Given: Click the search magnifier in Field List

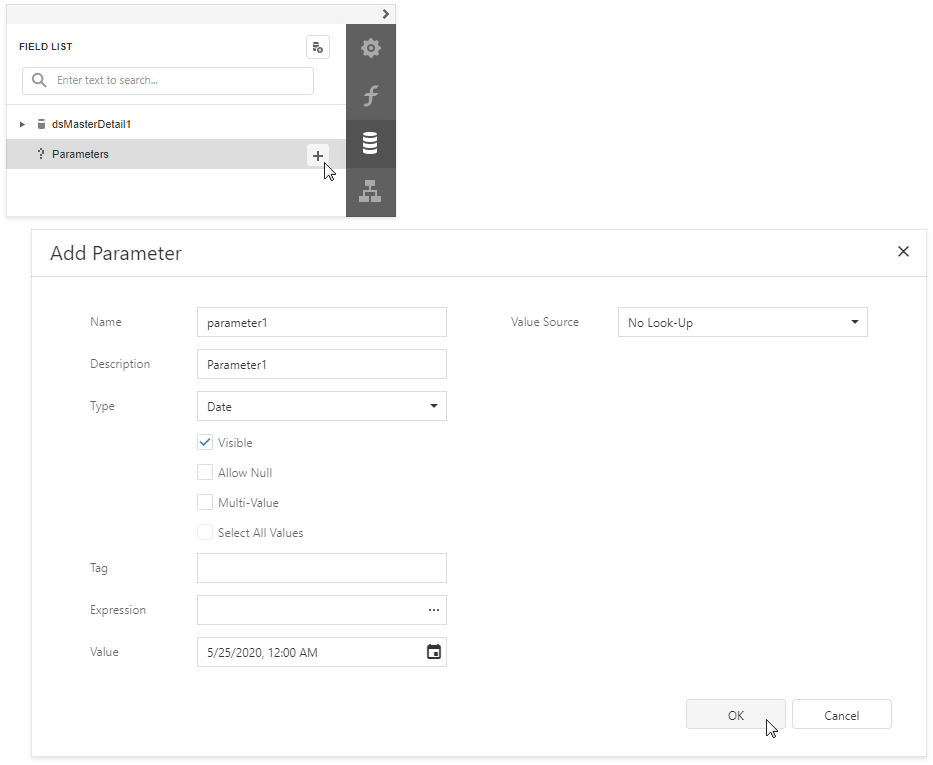Looking at the screenshot, I should click(x=40, y=80).
